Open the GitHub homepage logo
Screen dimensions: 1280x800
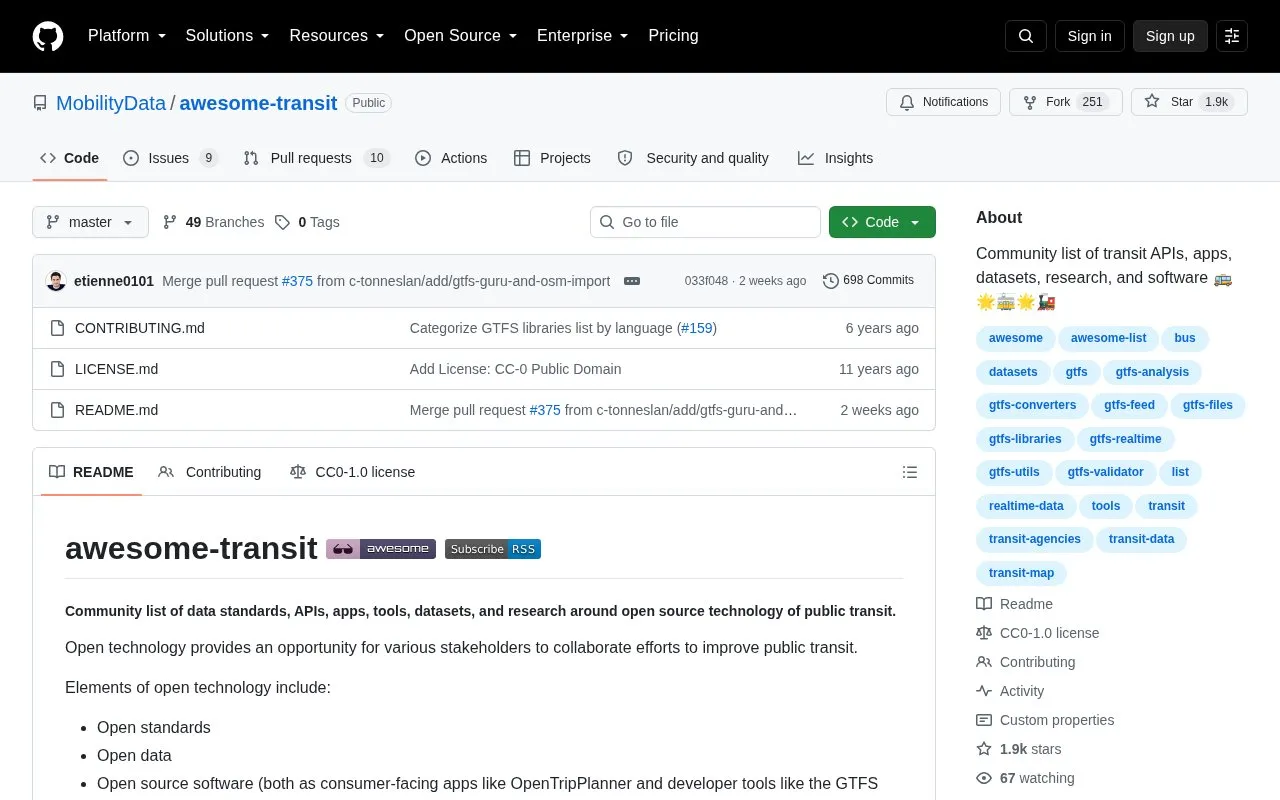(x=48, y=36)
